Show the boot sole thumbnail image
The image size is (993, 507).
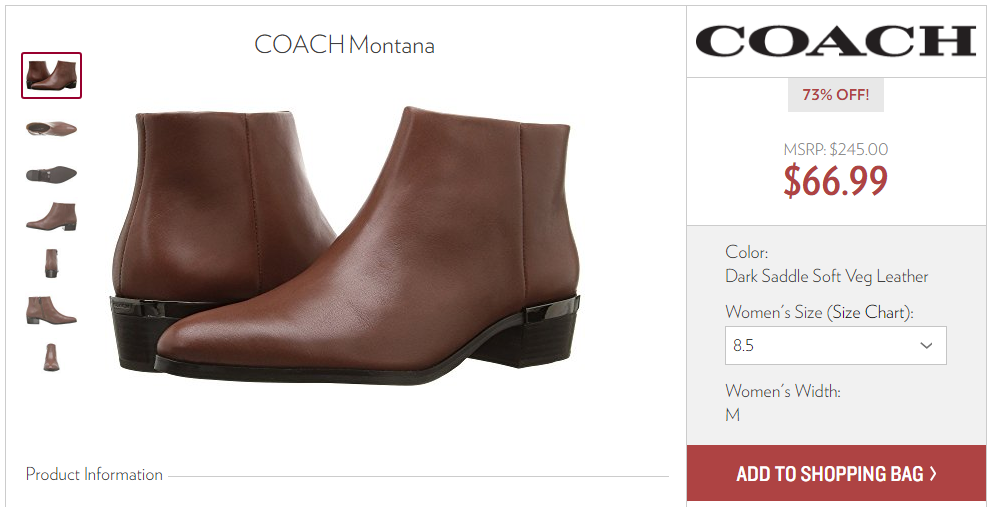coord(51,174)
